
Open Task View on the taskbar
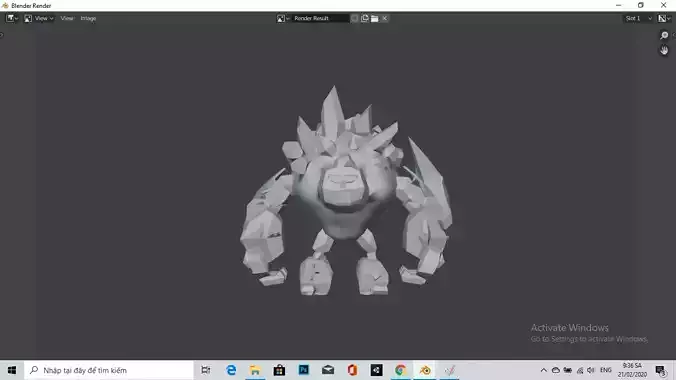(x=206, y=370)
